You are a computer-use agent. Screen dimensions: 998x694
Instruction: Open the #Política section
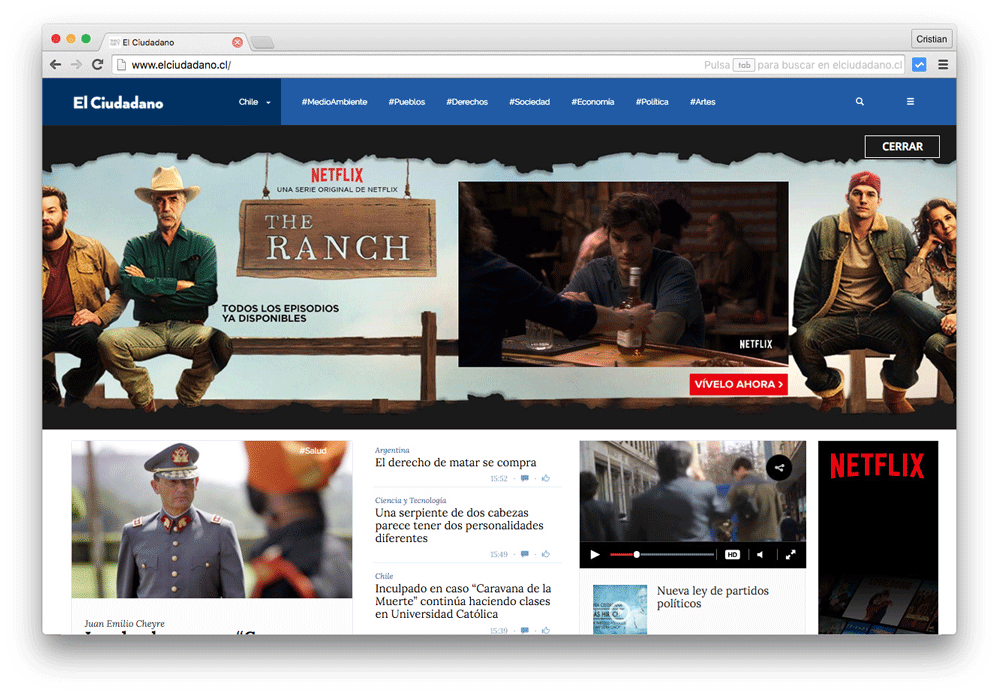tap(652, 102)
